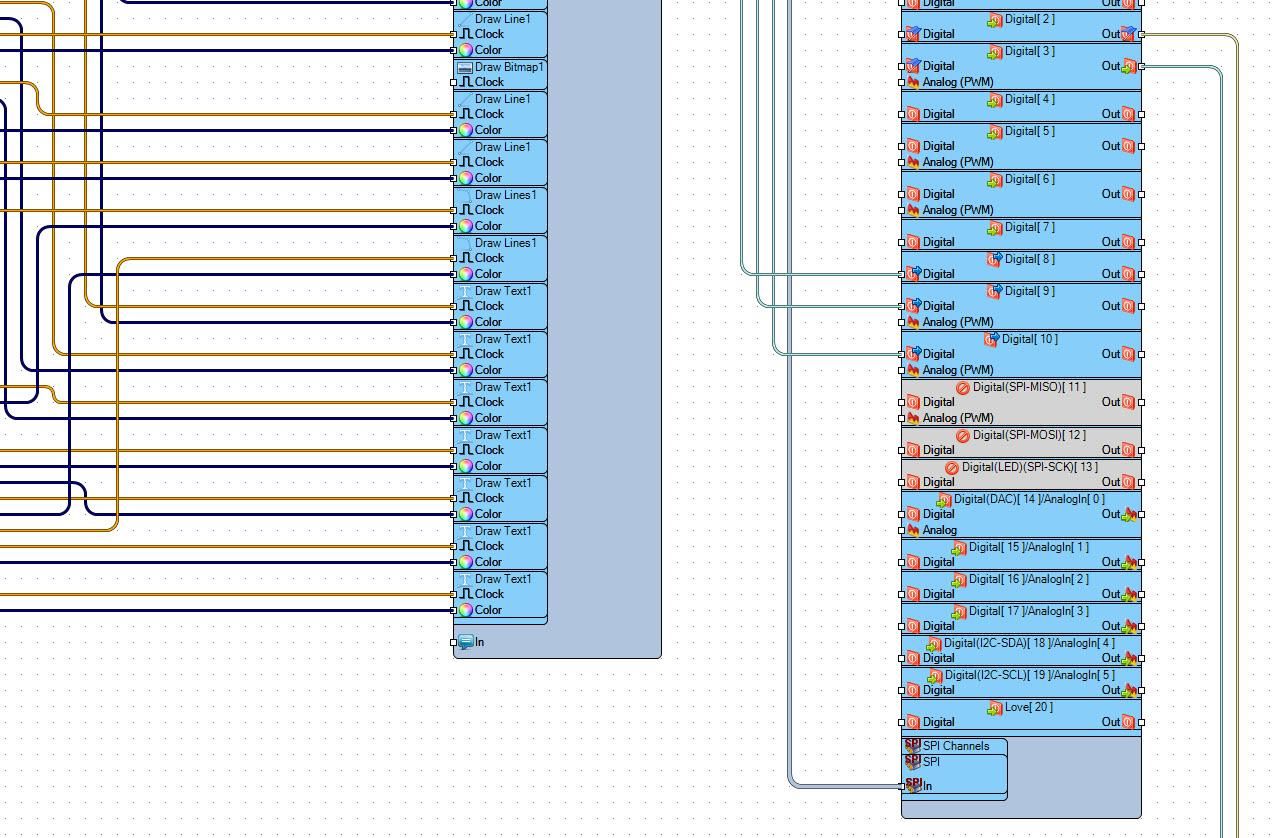Select the Digital[ 15 ]/AnalogIn[ 1 ] channel label

[x=1029, y=547]
